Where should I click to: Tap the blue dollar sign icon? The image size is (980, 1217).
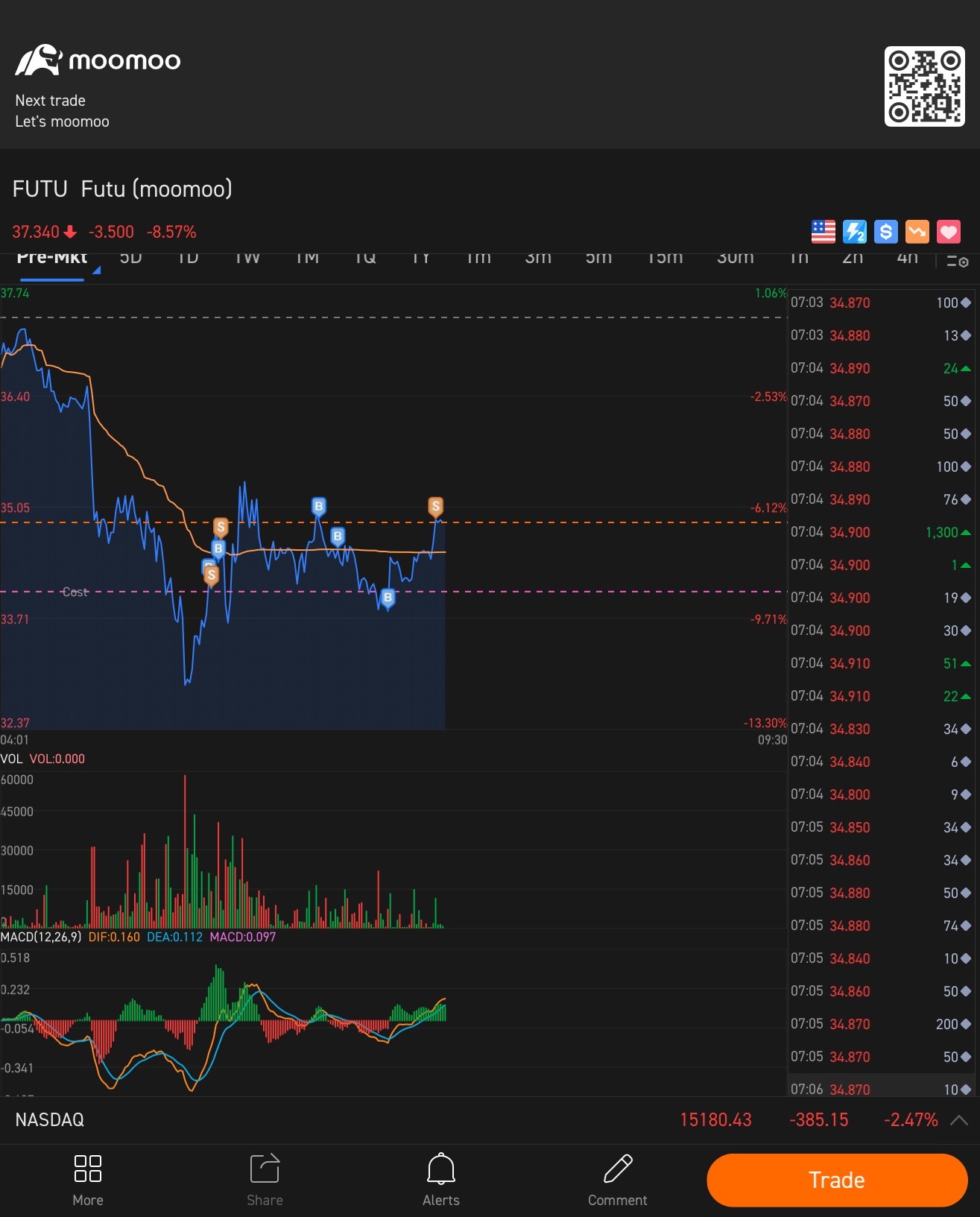click(886, 232)
